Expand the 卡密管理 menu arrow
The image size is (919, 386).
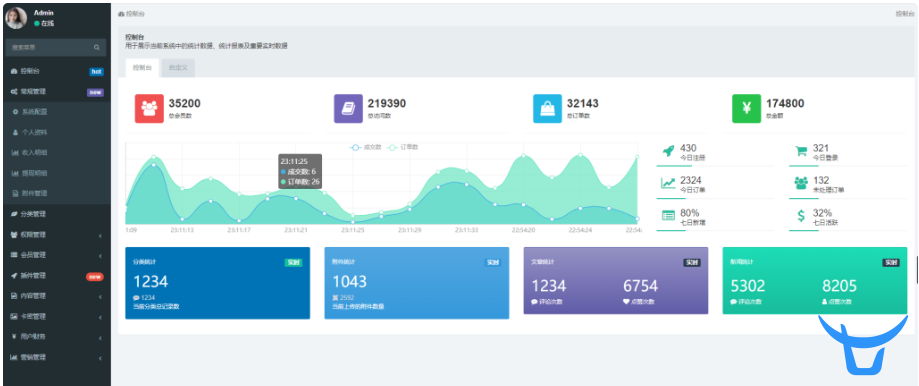(x=100, y=317)
